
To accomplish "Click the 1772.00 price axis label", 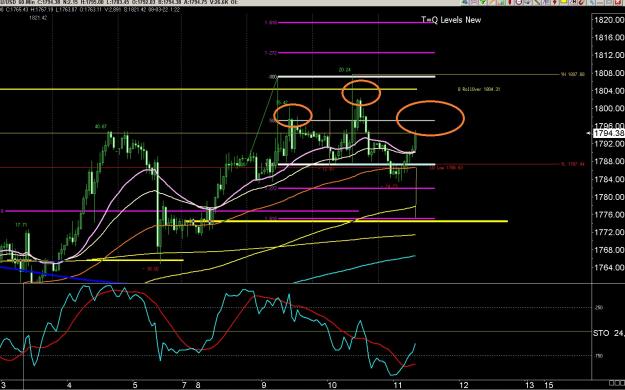I will pyautogui.click(x=609, y=232).
